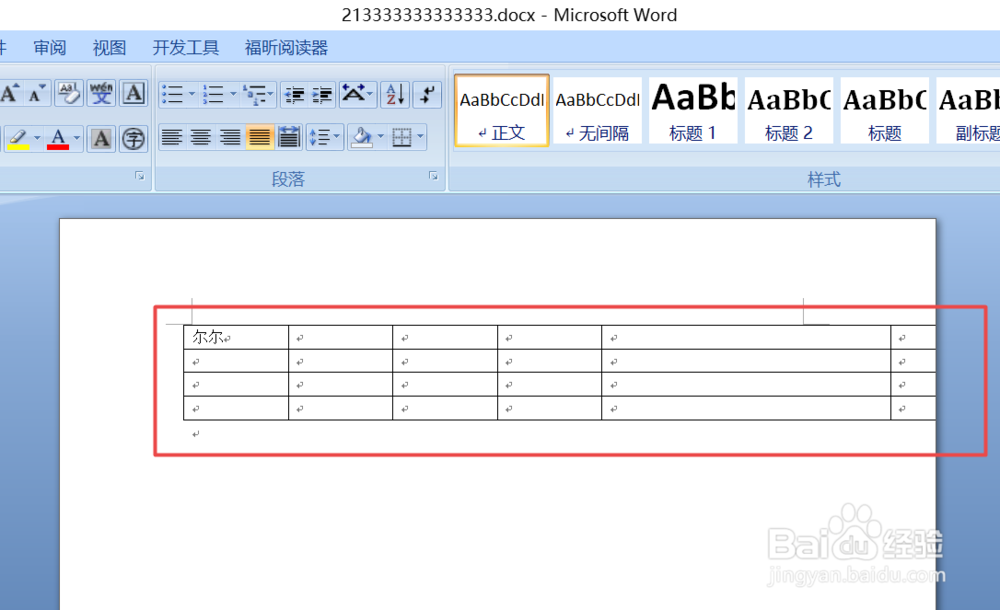This screenshot has height=610, width=1000.
Task: Clear formatting with the eraser icon
Action: [69, 94]
